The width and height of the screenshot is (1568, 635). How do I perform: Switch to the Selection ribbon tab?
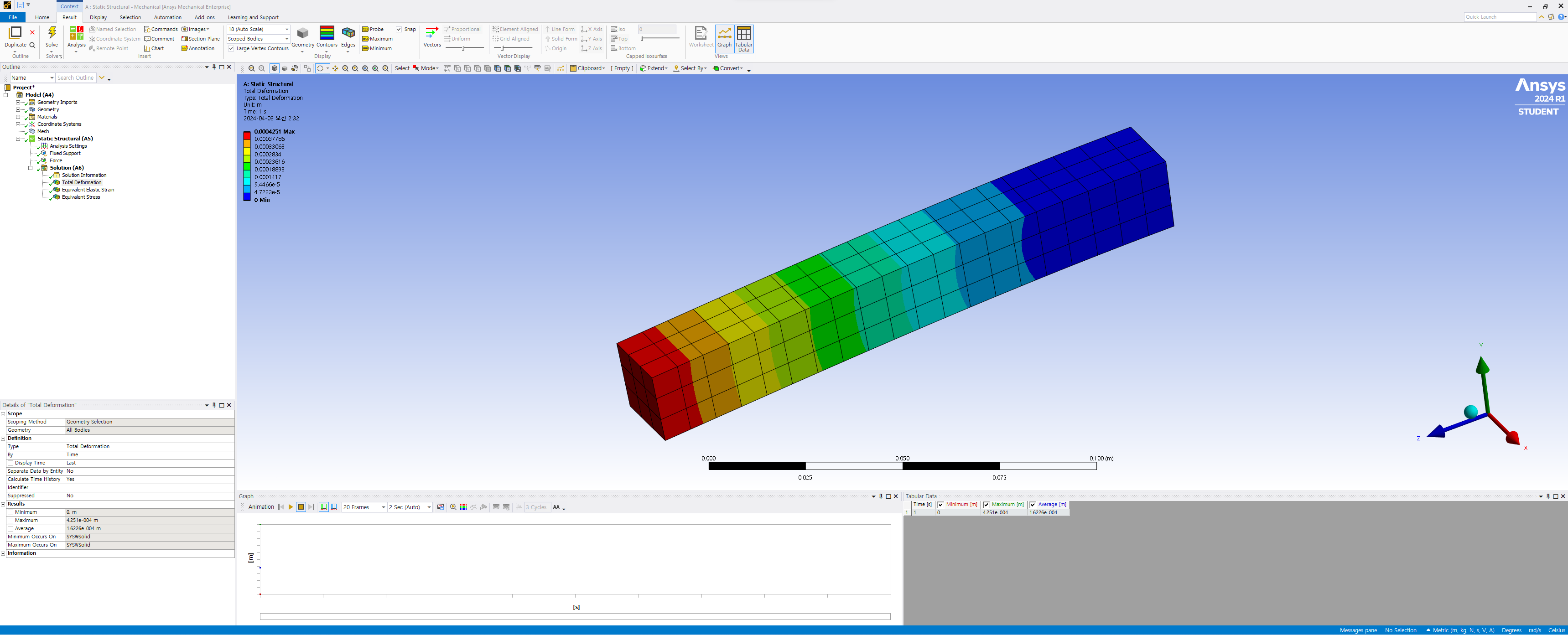pos(130,18)
